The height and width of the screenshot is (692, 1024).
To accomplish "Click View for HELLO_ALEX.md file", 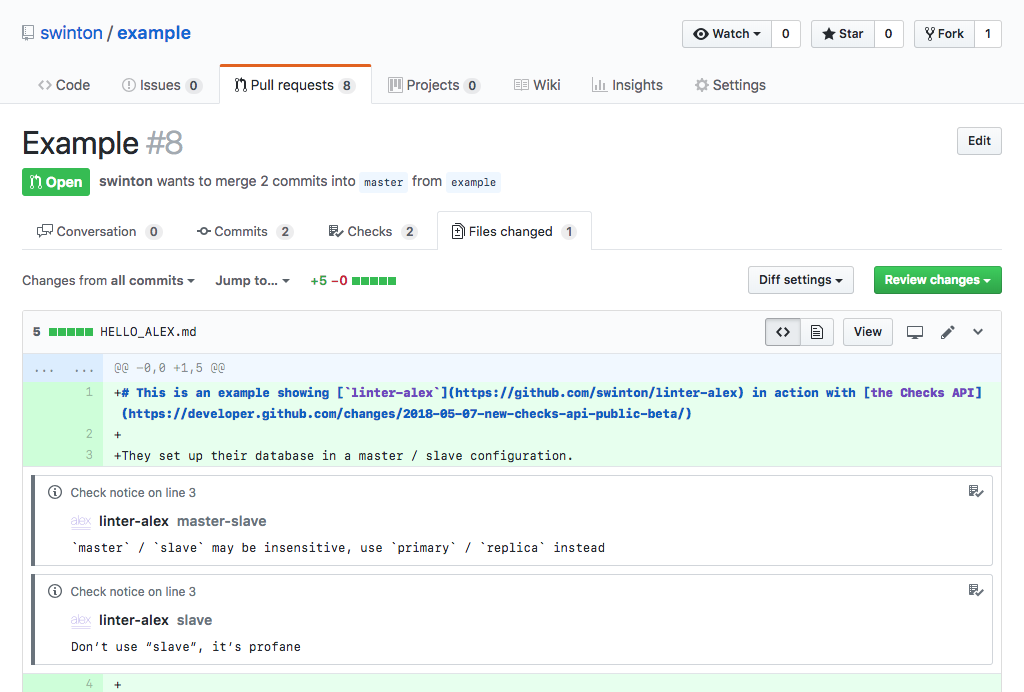I will [868, 332].
